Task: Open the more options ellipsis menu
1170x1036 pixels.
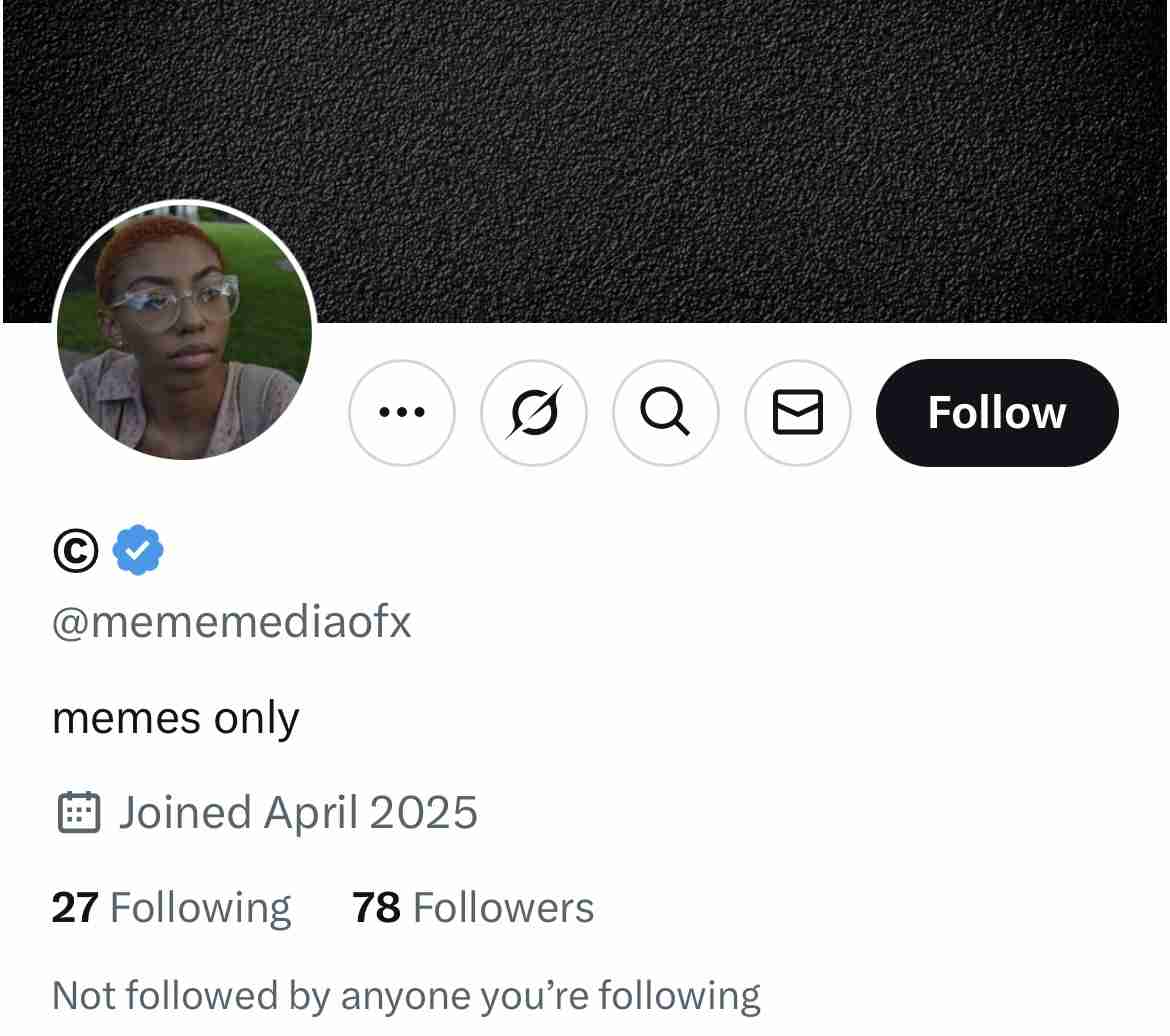Action: pos(402,412)
